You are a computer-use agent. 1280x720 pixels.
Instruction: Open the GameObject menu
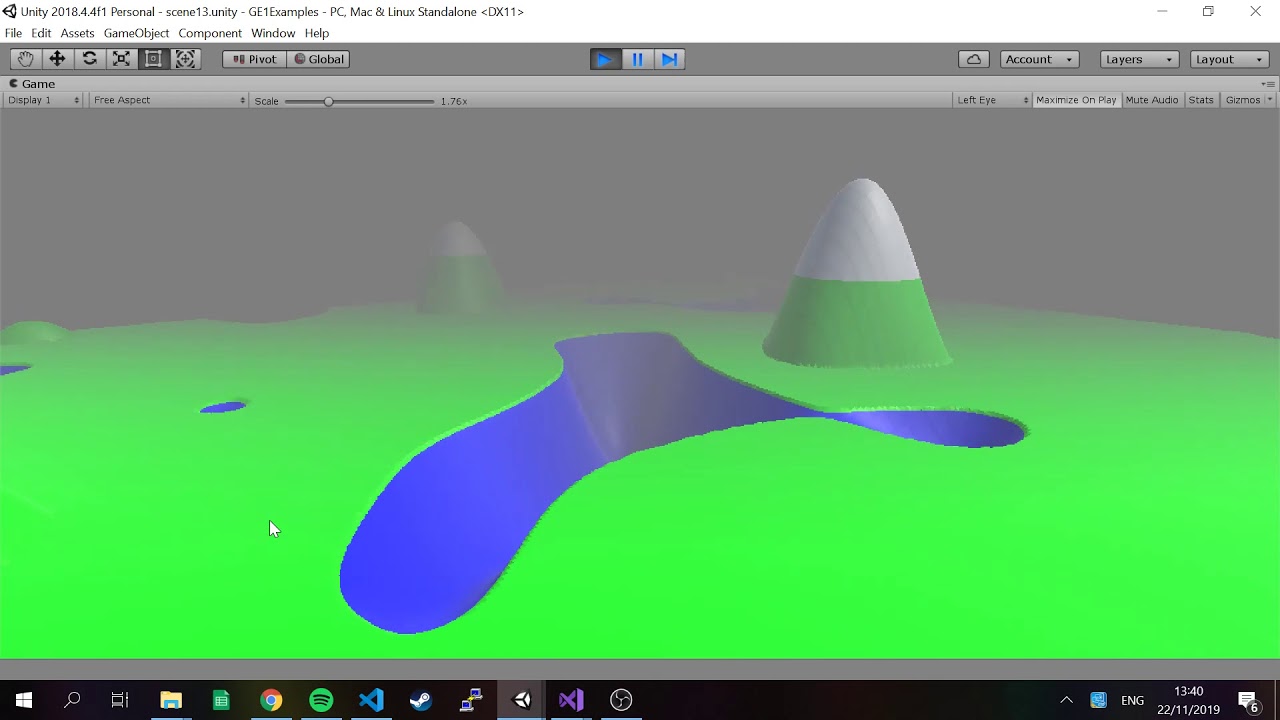[x=136, y=33]
